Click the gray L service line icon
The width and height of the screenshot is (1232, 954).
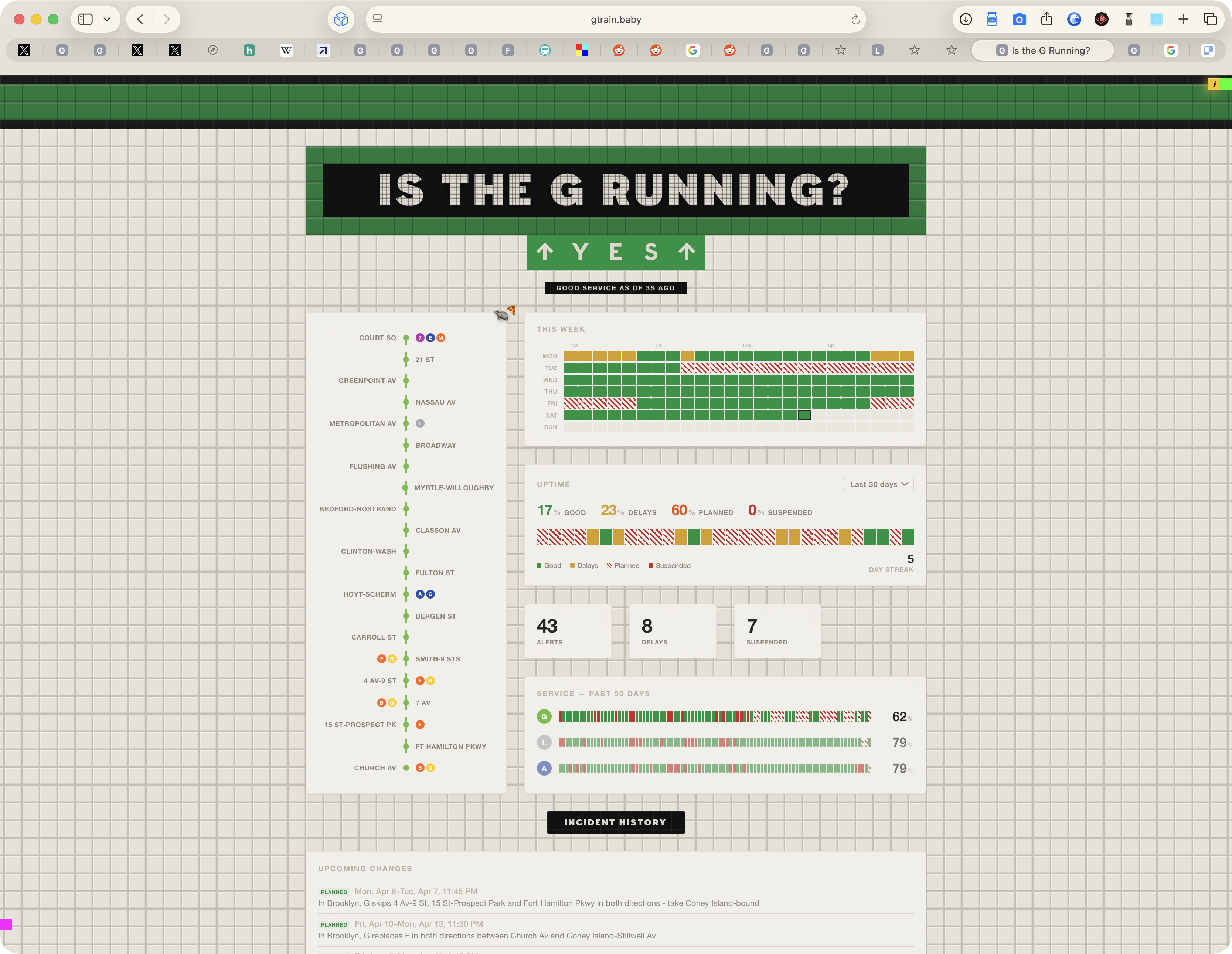pyautogui.click(x=544, y=742)
